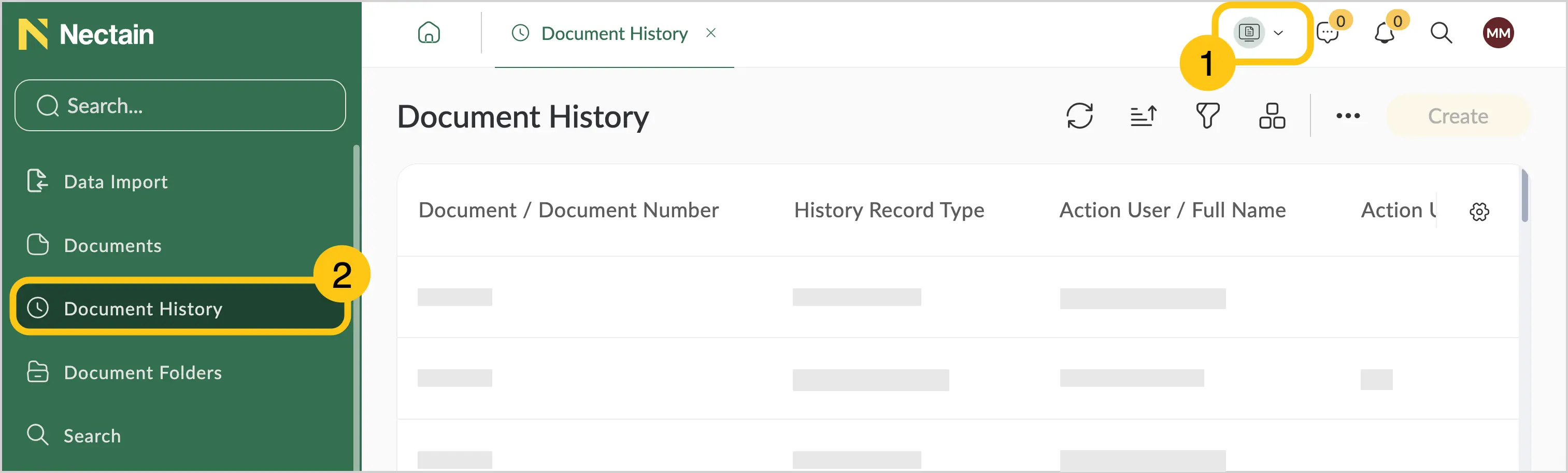
Task: Click the Create button
Action: (x=1458, y=116)
